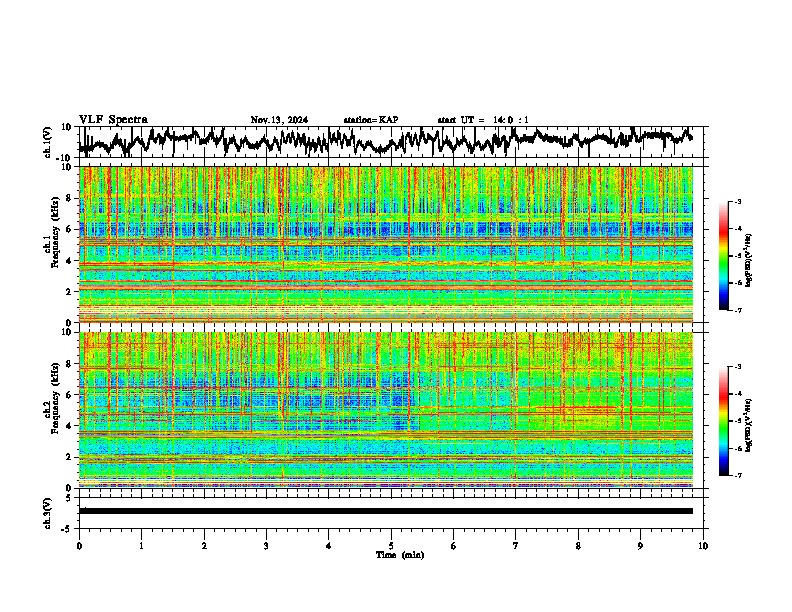
Task: Click the "ch.3(V)" axis label
Action: tap(48, 513)
